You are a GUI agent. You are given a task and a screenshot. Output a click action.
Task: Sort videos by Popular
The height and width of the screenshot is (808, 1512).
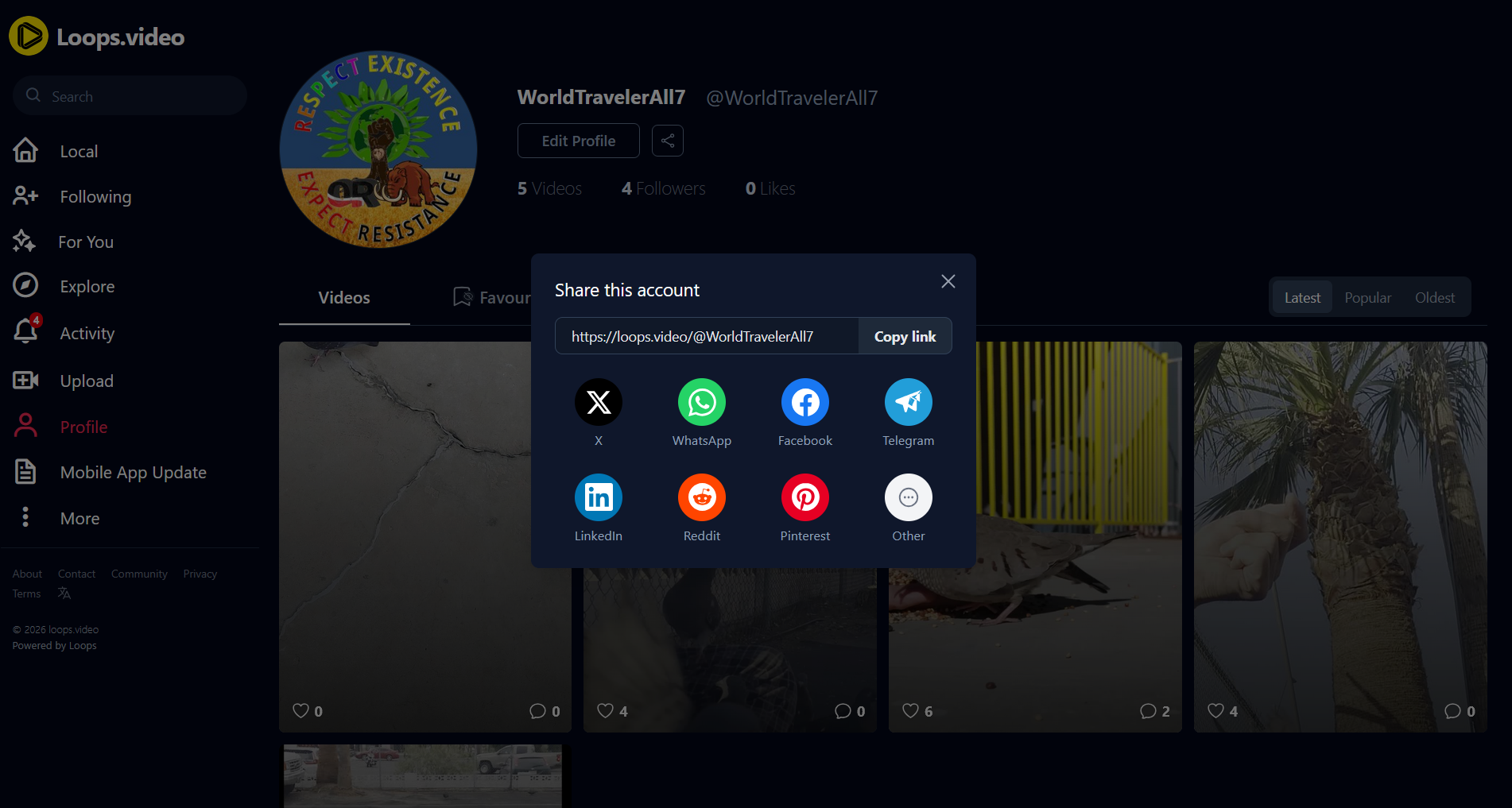coord(1367,298)
